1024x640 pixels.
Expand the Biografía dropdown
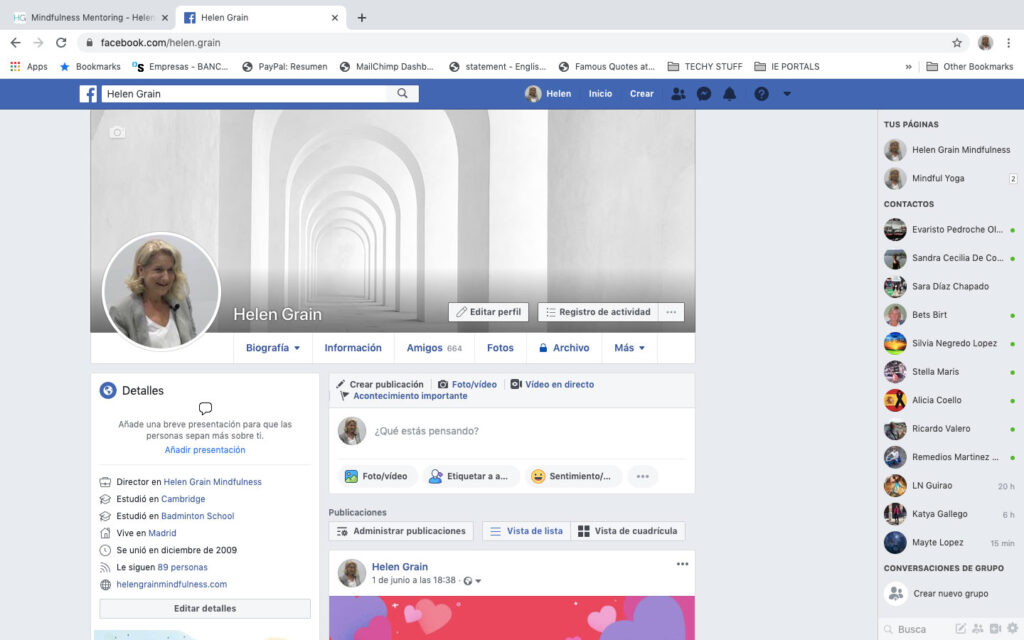click(x=273, y=348)
